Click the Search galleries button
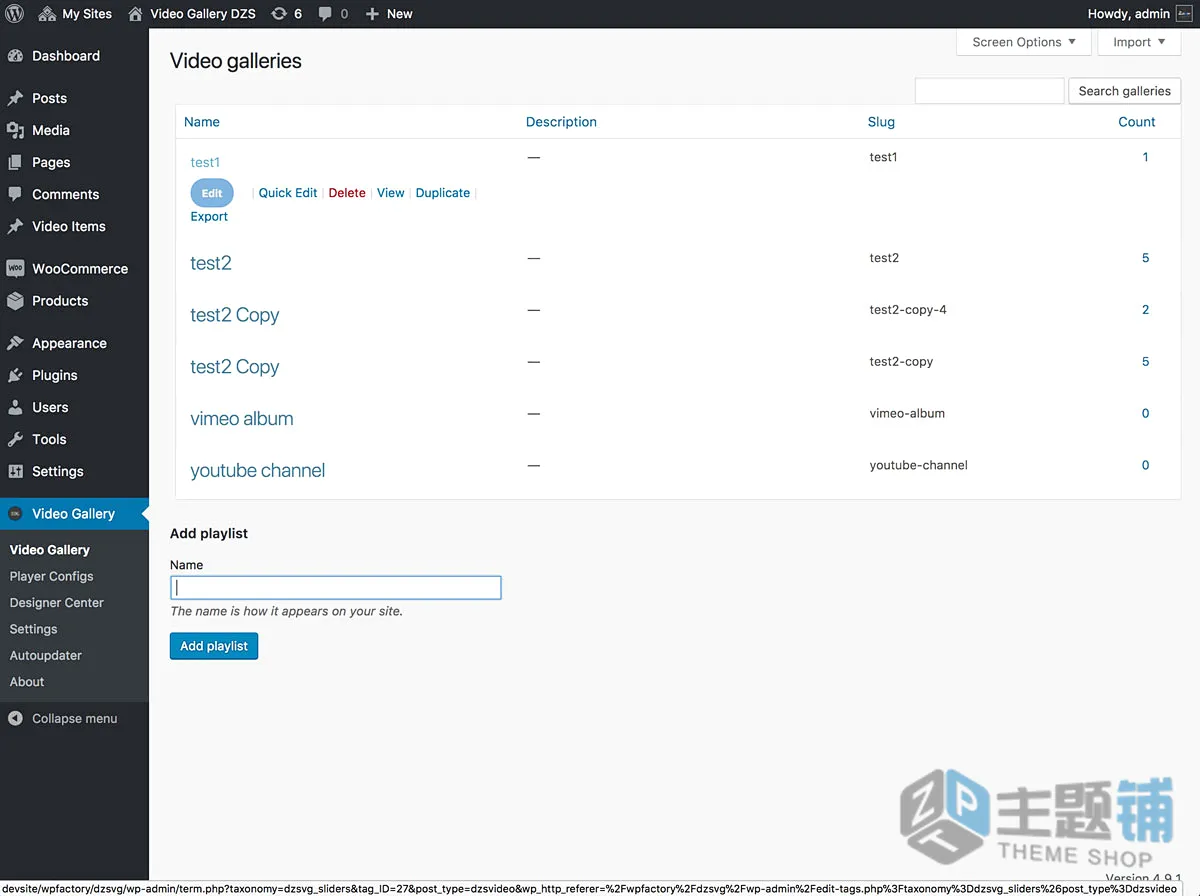1200x896 pixels. point(1124,91)
